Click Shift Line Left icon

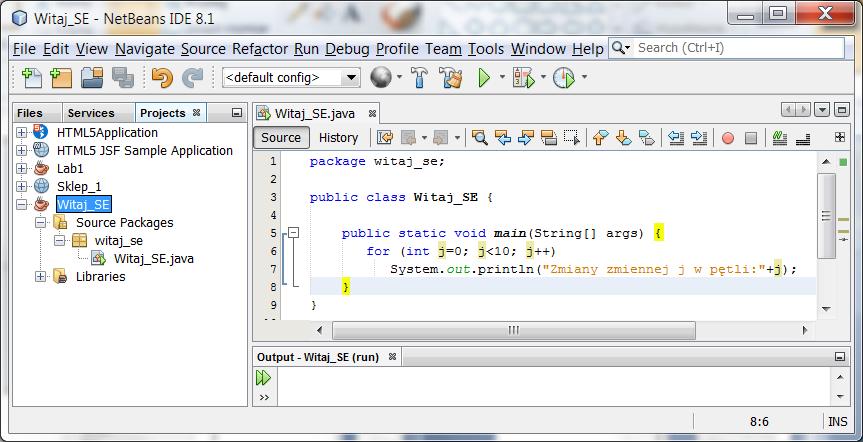[x=676, y=138]
